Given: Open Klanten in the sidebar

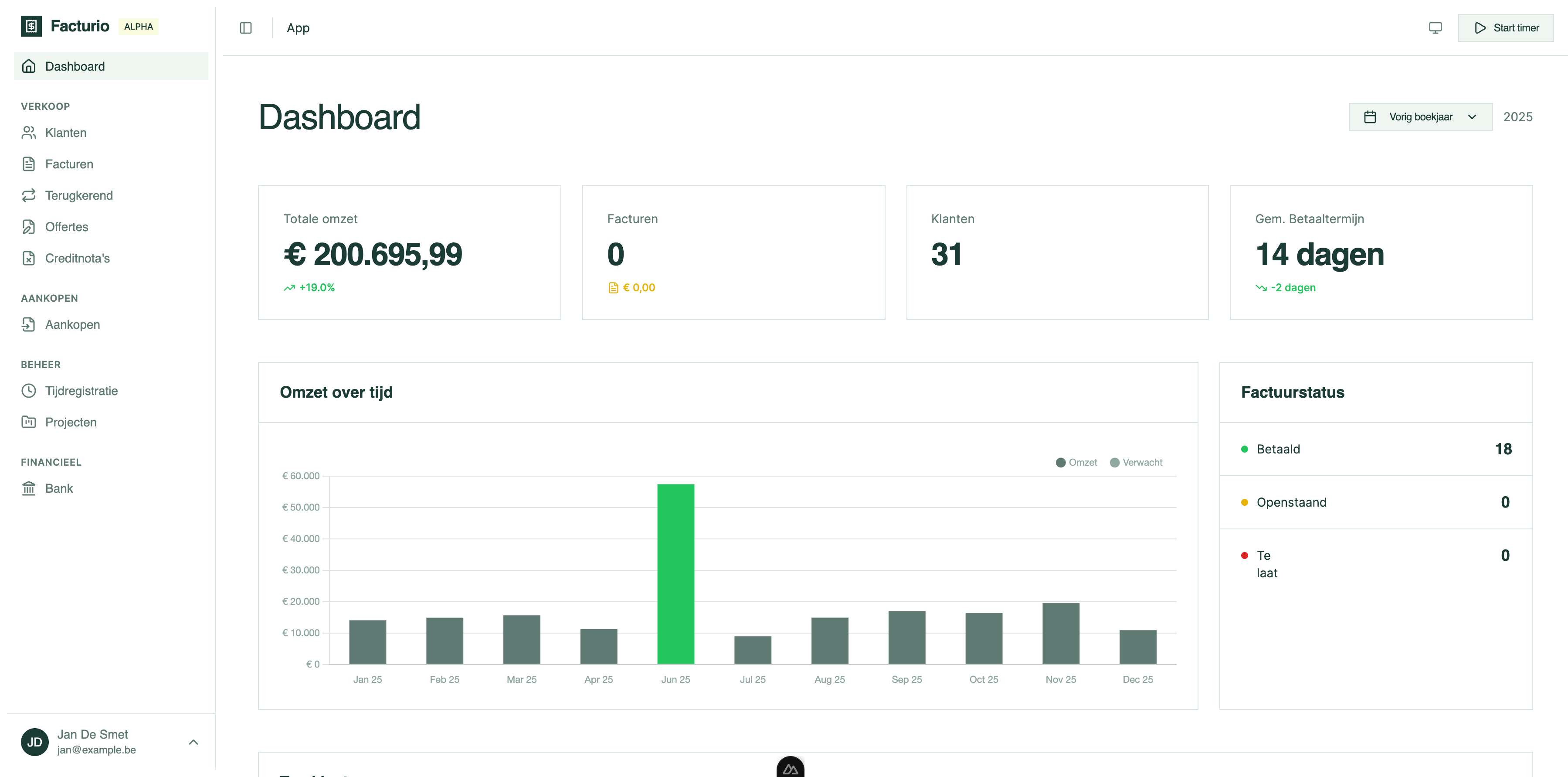Looking at the screenshot, I should pos(111,133).
